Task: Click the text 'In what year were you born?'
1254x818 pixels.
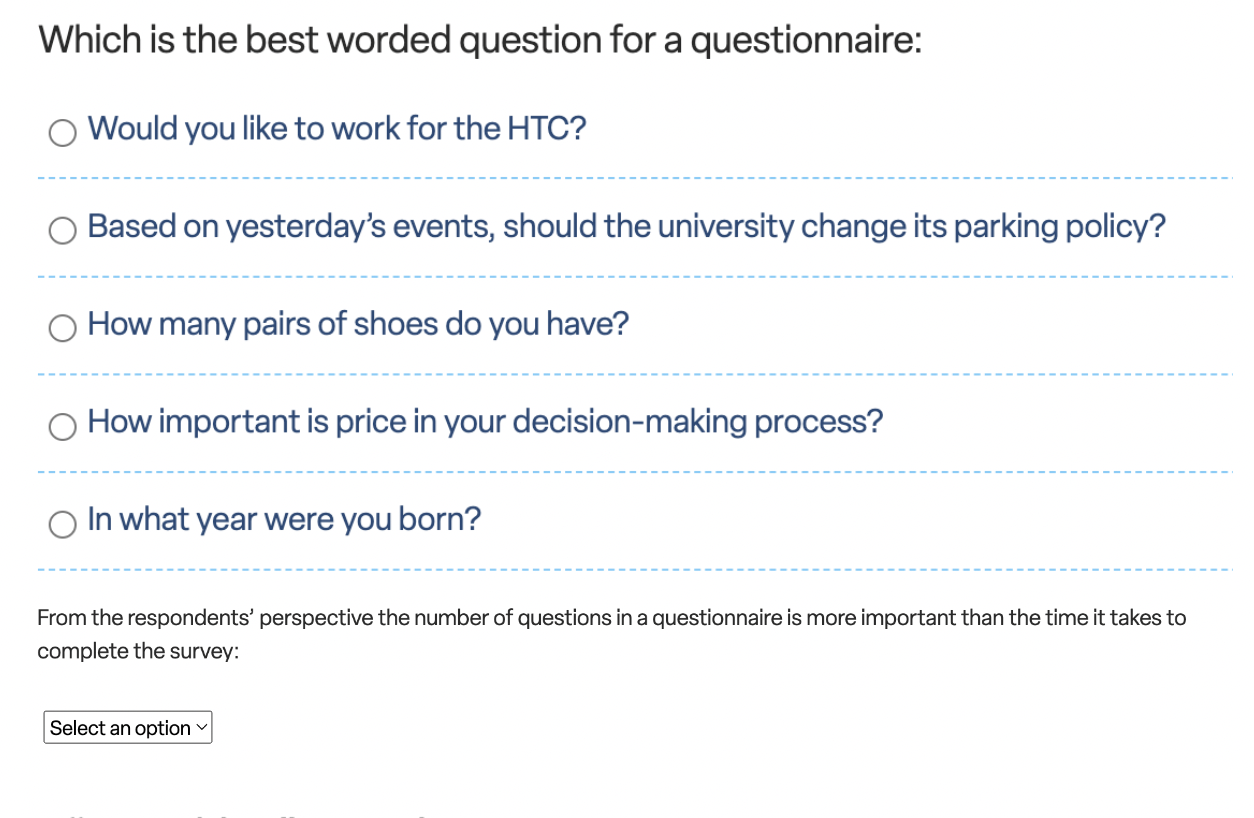Action: (284, 519)
